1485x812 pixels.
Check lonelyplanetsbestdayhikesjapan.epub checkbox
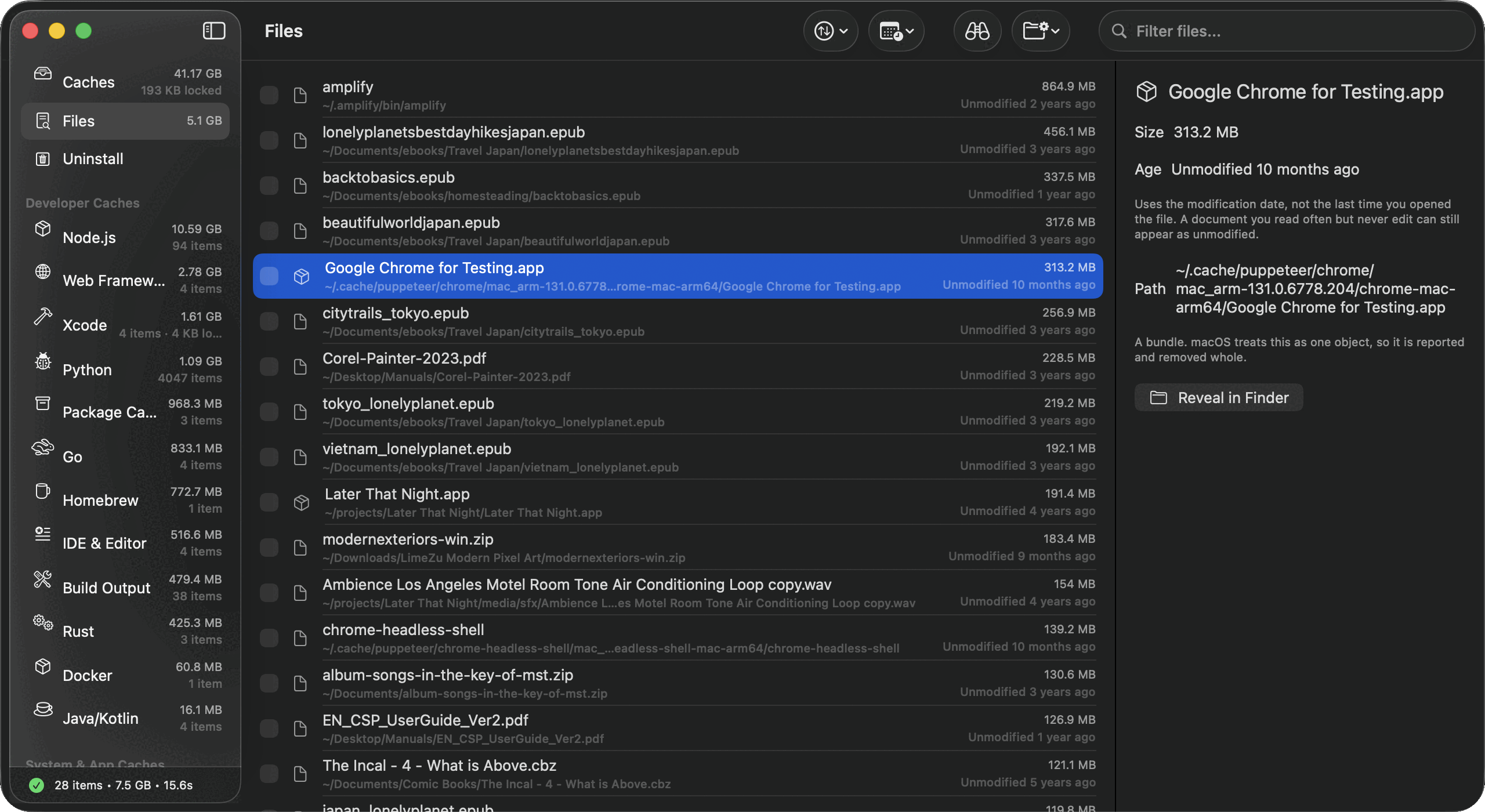click(x=269, y=140)
